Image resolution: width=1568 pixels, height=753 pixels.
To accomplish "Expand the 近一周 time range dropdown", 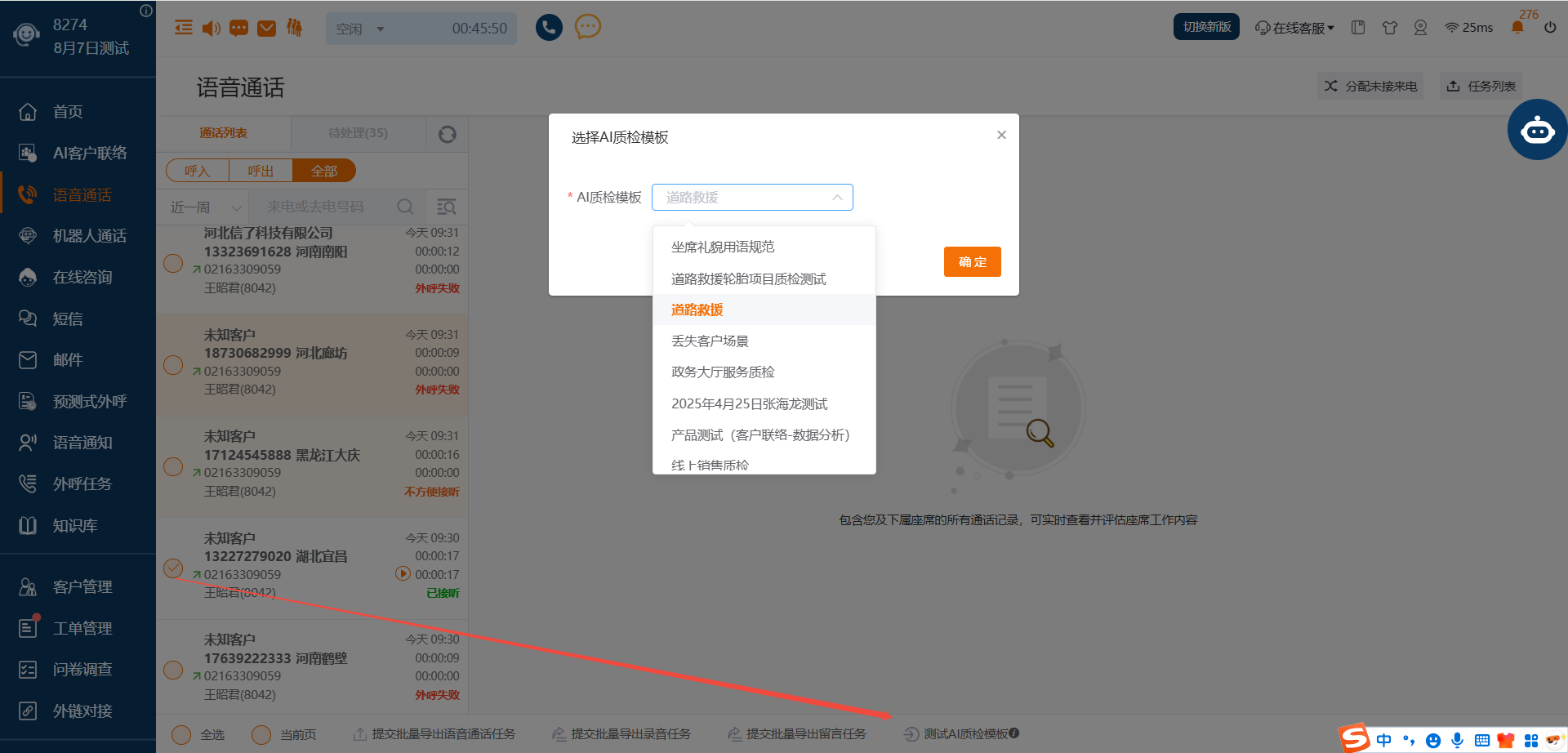I will click(204, 207).
